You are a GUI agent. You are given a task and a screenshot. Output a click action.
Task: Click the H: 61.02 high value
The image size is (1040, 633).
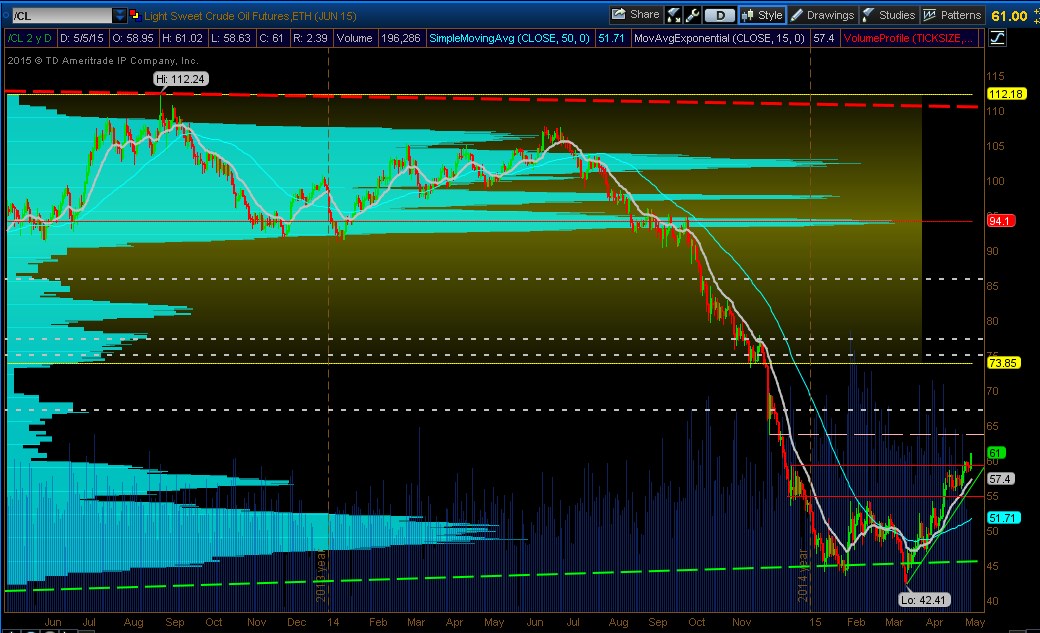[x=182, y=38]
